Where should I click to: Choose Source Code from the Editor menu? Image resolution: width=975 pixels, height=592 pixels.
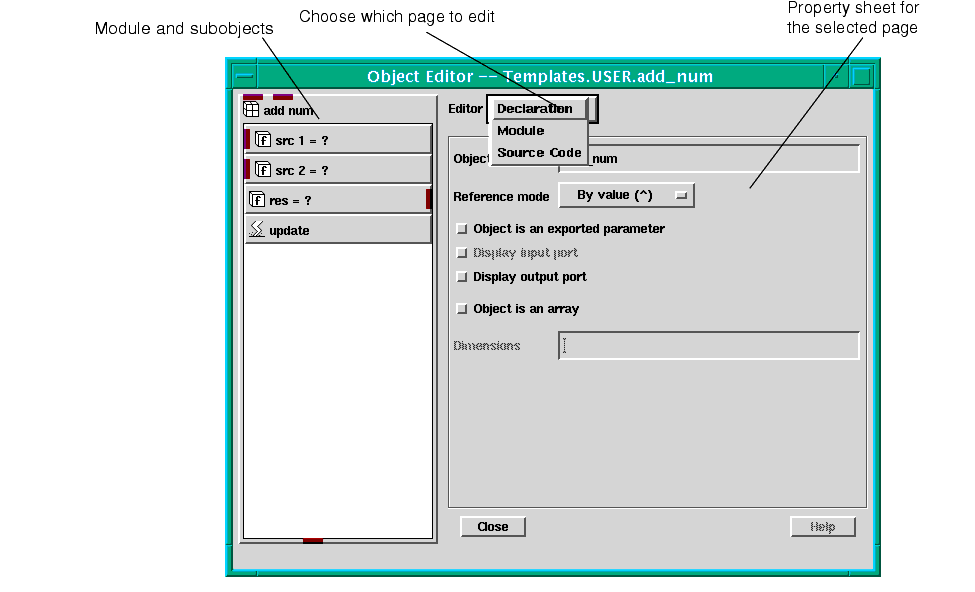(x=538, y=153)
